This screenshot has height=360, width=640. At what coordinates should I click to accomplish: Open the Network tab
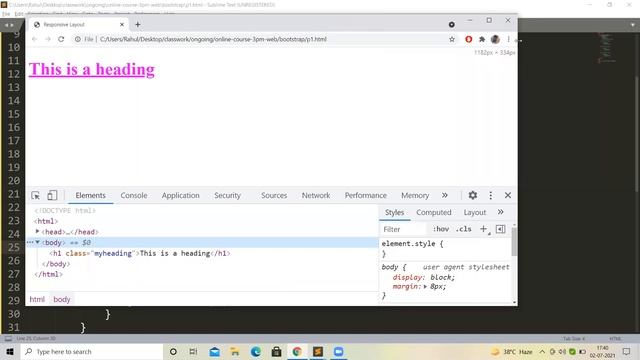(316, 196)
